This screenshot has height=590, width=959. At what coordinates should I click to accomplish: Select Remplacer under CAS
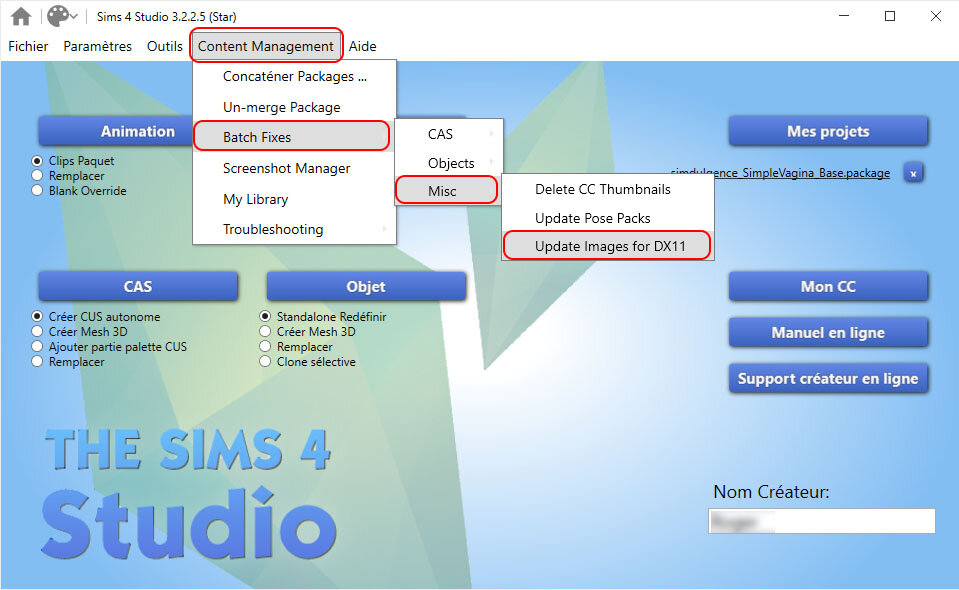pyautogui.click(x=37, y=361)
